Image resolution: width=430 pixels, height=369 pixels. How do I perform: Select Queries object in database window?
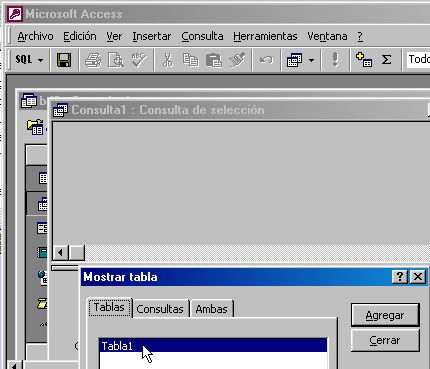coord(43,204)
